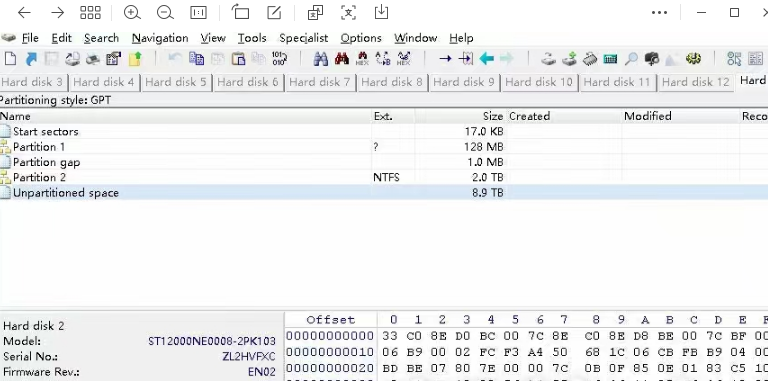The width and height of the screenshot is (768, 381).
Task: Open the Edit menu
Action: [62, 38]
